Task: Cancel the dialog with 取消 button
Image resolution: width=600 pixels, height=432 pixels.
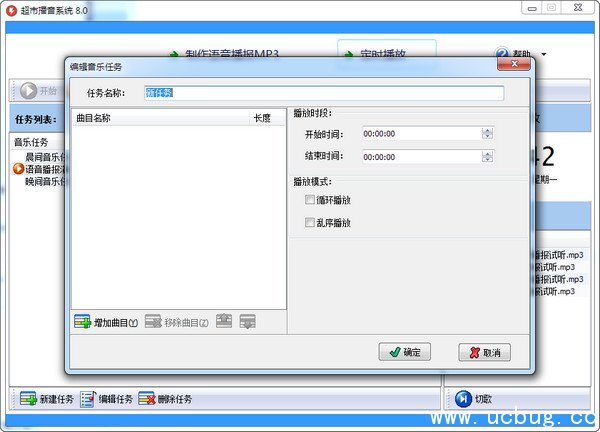Action: [x=484, y=352]
